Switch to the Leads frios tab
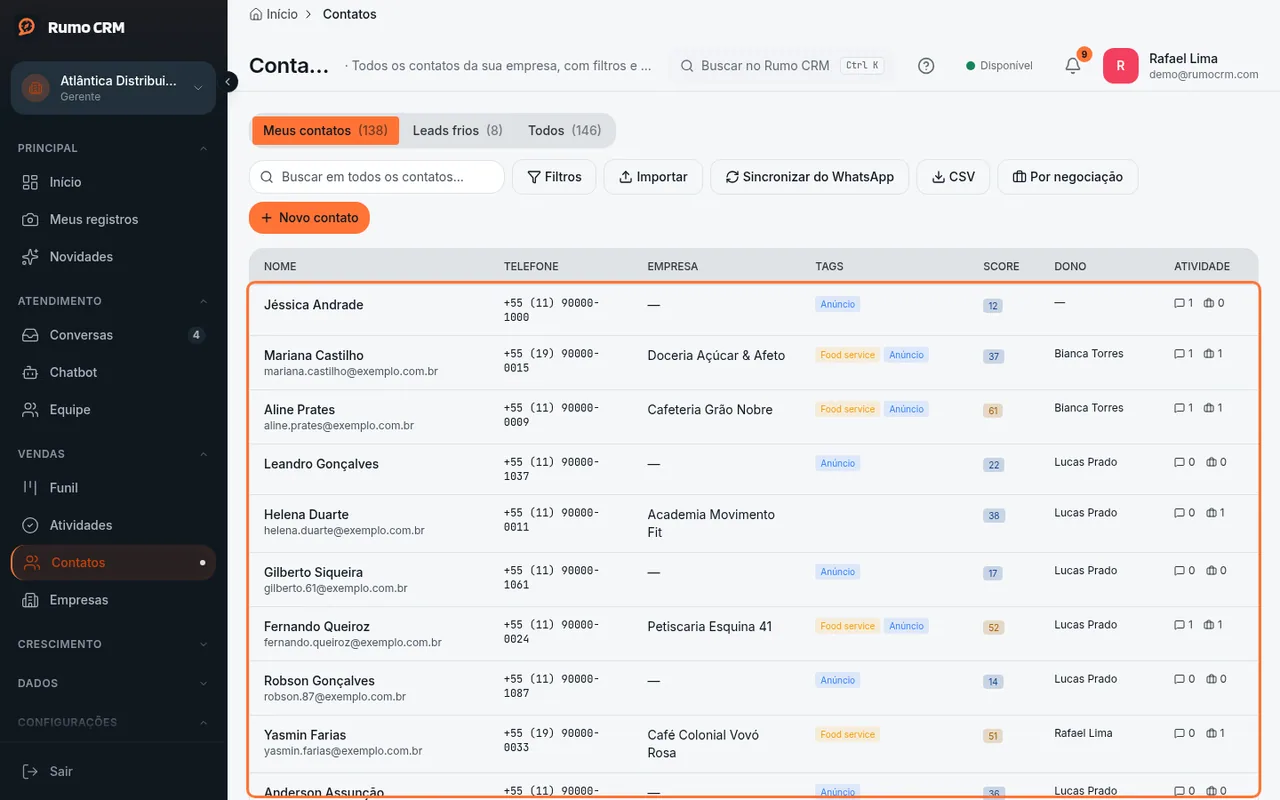 point(458,131)
